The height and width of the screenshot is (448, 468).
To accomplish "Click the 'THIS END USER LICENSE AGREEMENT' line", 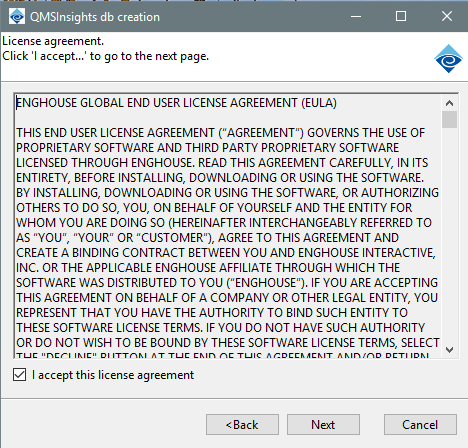I will click(x=221, y=133).
